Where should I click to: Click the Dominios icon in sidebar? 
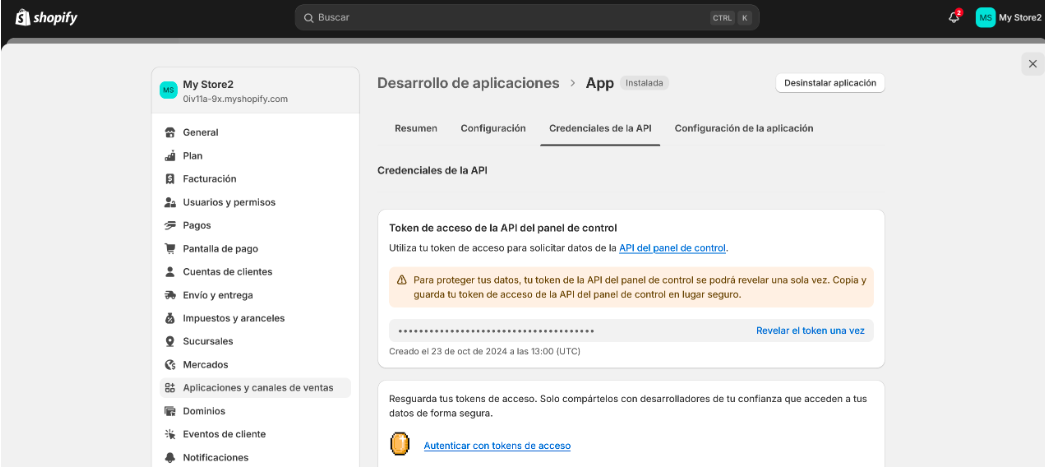pos(170,411)
